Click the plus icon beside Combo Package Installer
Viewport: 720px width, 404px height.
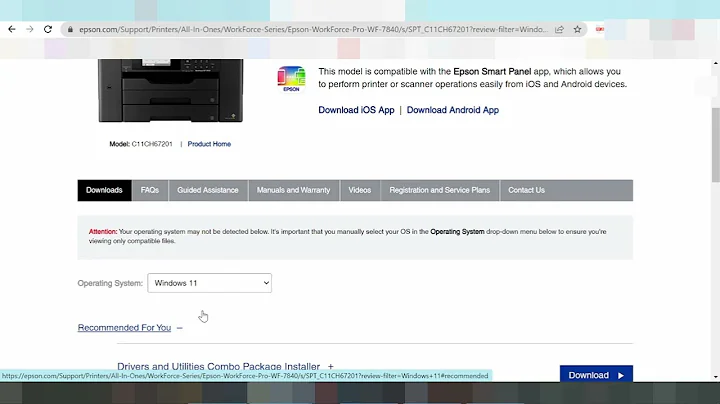(x=331, y=366)
